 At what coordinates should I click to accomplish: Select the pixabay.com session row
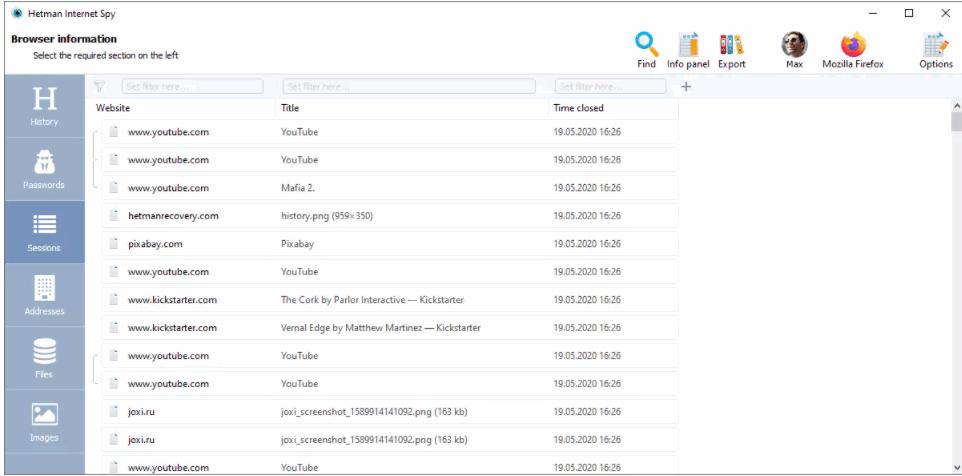390,244
